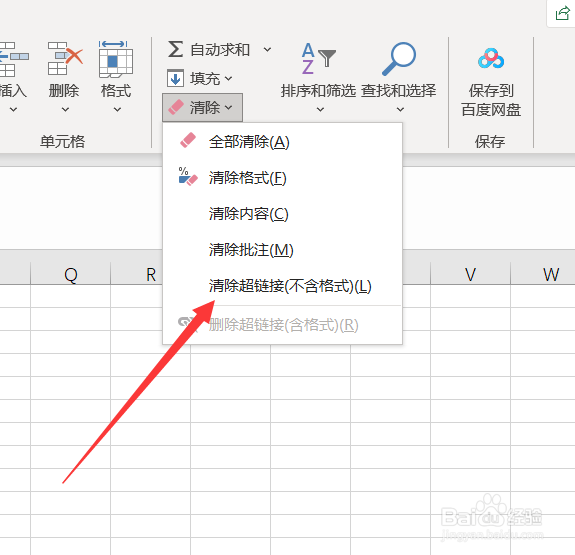Click the 保存到百度网盘 label

click(491, 100)
